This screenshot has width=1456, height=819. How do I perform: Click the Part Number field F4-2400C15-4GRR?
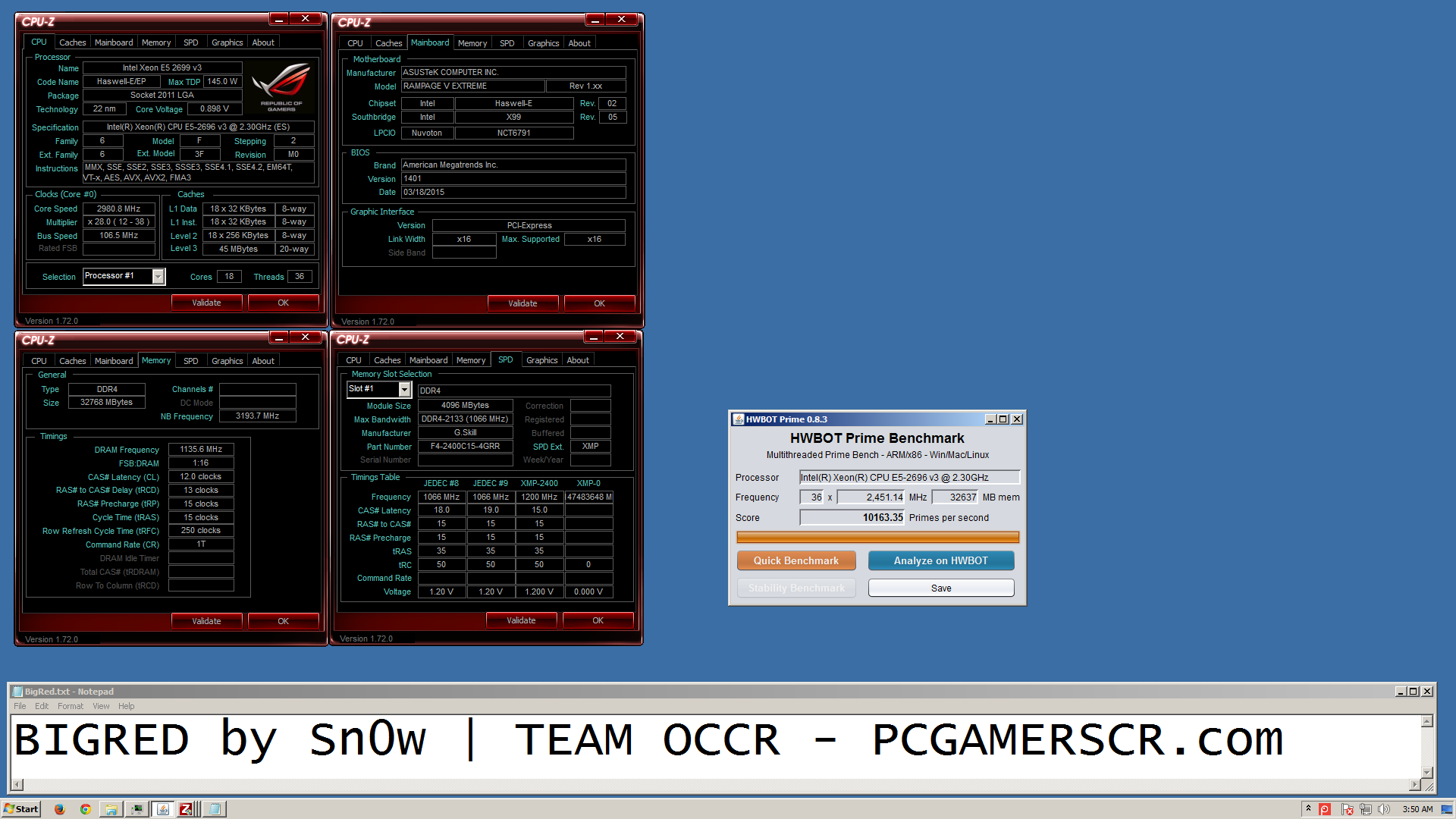[466, 446]
